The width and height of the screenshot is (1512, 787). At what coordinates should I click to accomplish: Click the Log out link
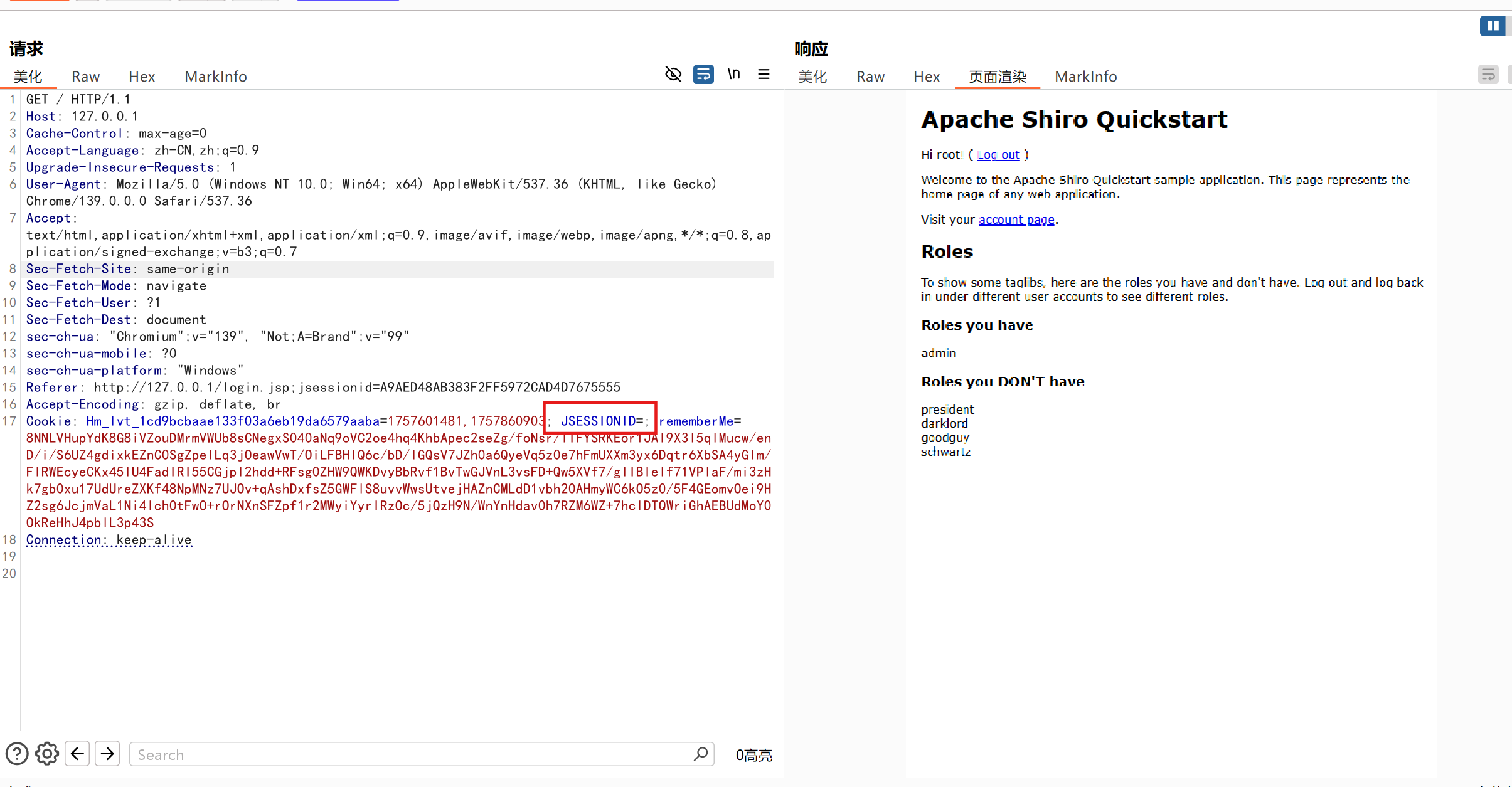pyautogui.click(x=998, y=155)
